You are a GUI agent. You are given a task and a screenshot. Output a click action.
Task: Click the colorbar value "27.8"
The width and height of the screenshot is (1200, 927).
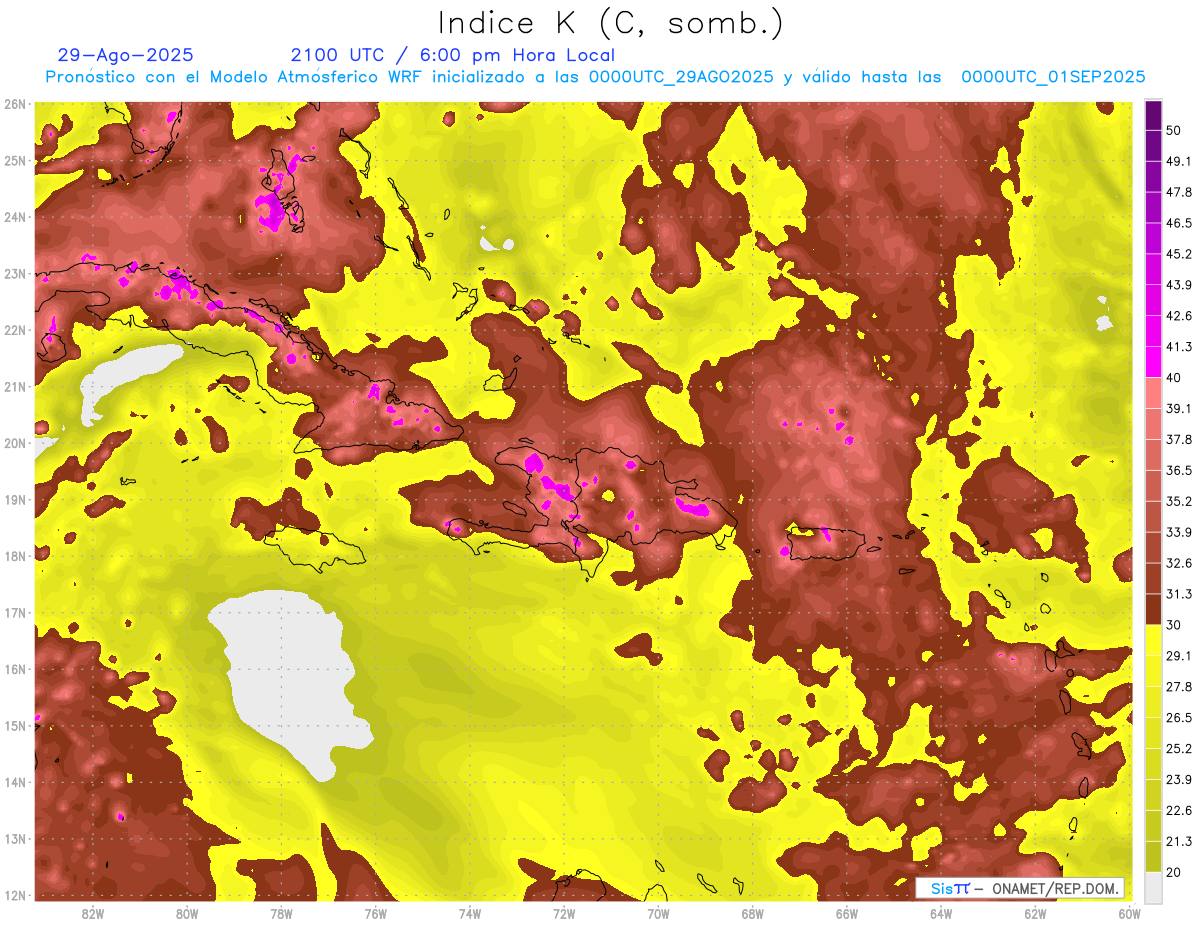coord(1178,687)
